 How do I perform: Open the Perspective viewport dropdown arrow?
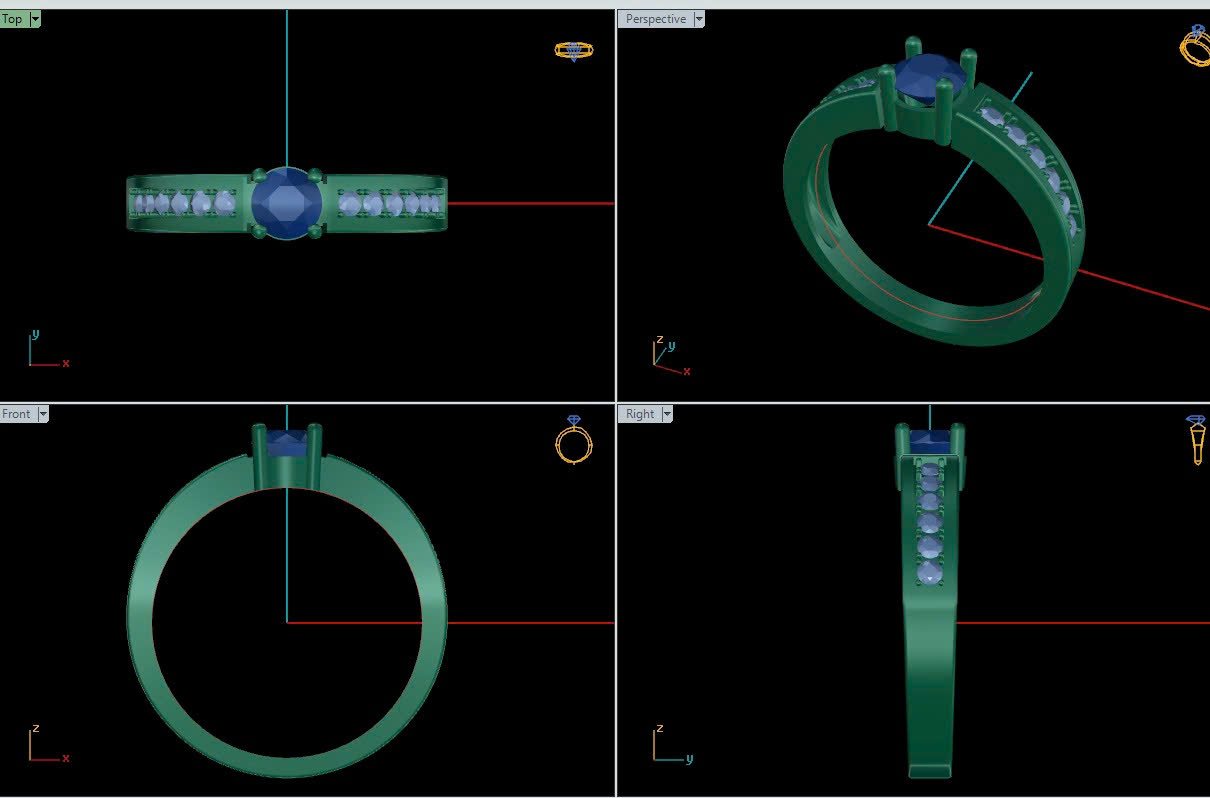699,19
